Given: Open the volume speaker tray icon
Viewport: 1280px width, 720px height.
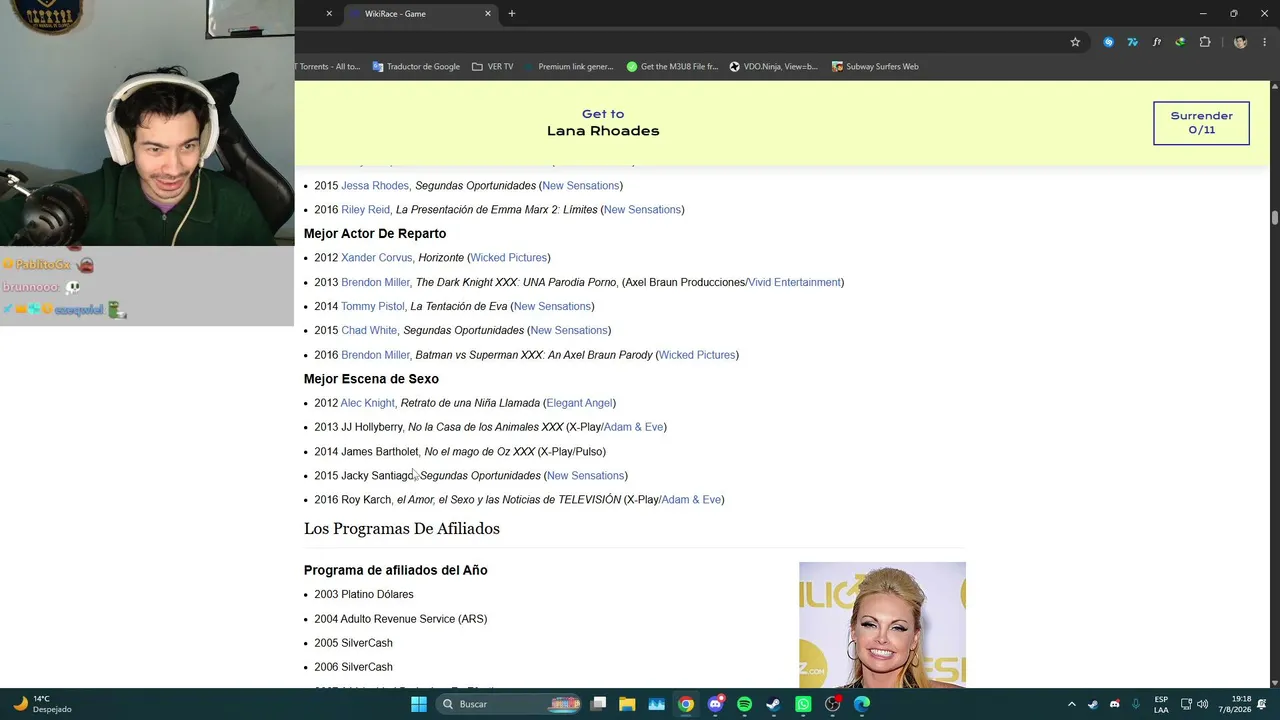Looking at the screenshot, I should point(1202,704).
